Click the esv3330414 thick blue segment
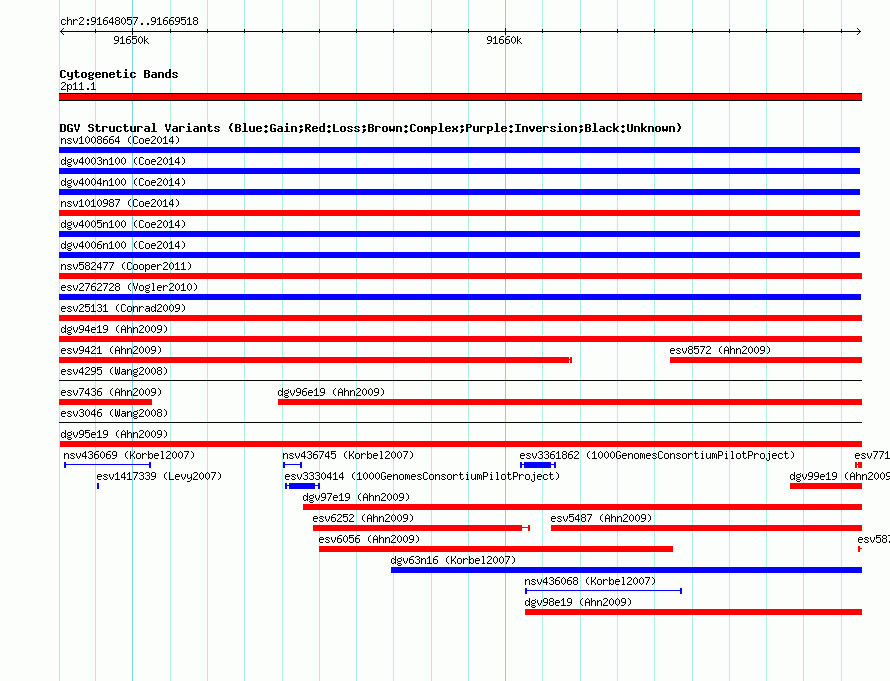Image resolution: width=890 pixels, height=681 pixels. point(302,486)
